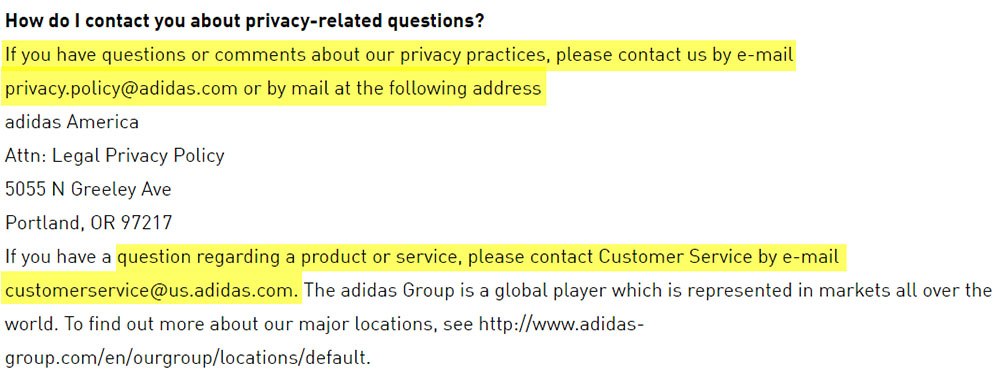Click the phrase 'If you have a' before highlight
This screenshot has height=377, width=1000.
pos(59,257)
